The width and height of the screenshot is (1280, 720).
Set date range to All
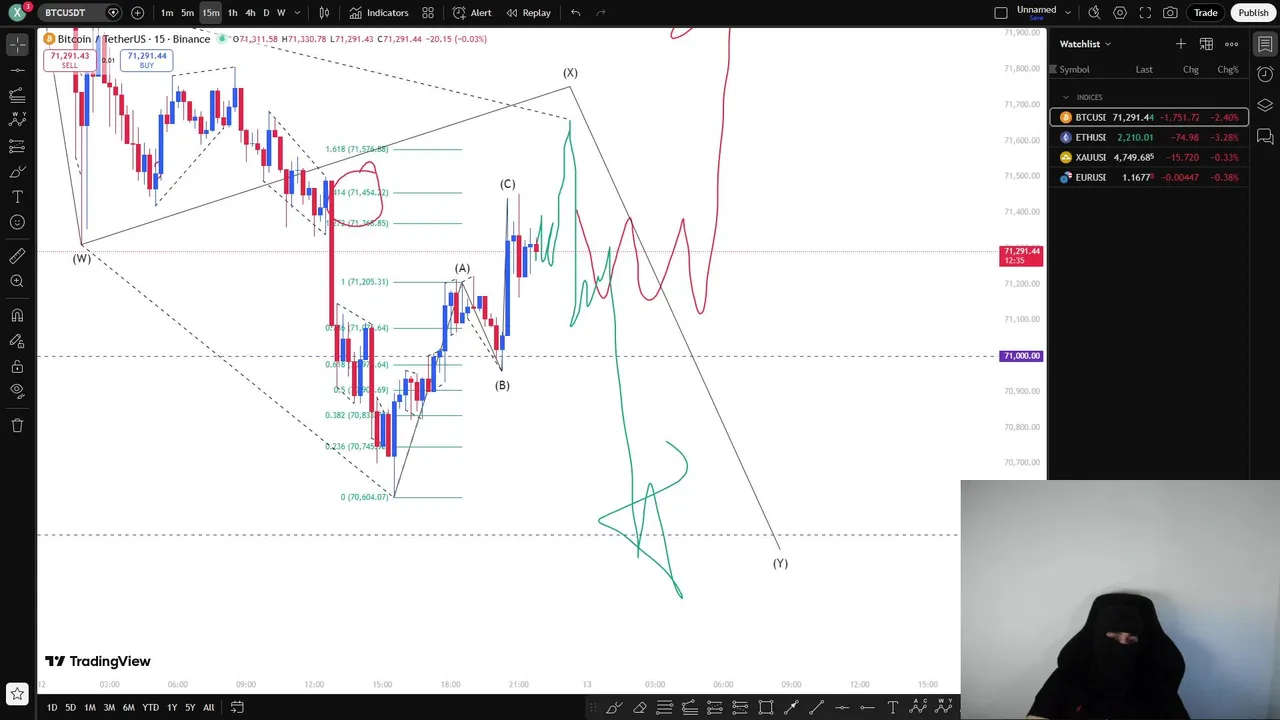(x=208, y=708)
